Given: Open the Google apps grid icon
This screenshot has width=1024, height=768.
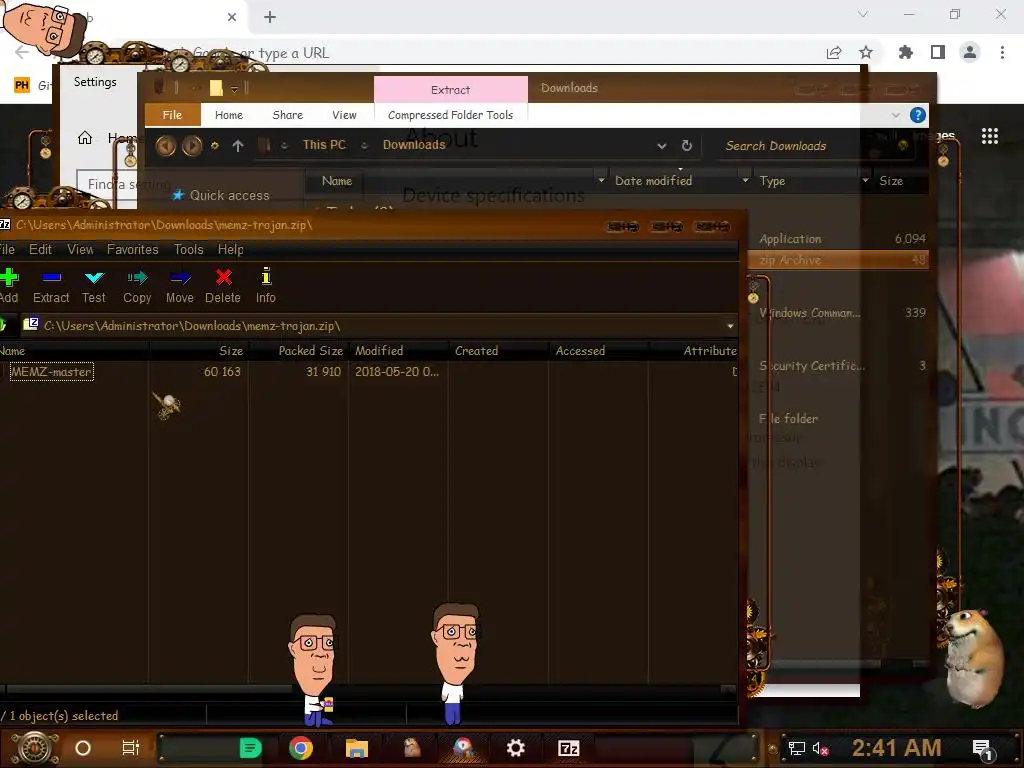Looking at the screenshot, I should (x=989, y=136).
